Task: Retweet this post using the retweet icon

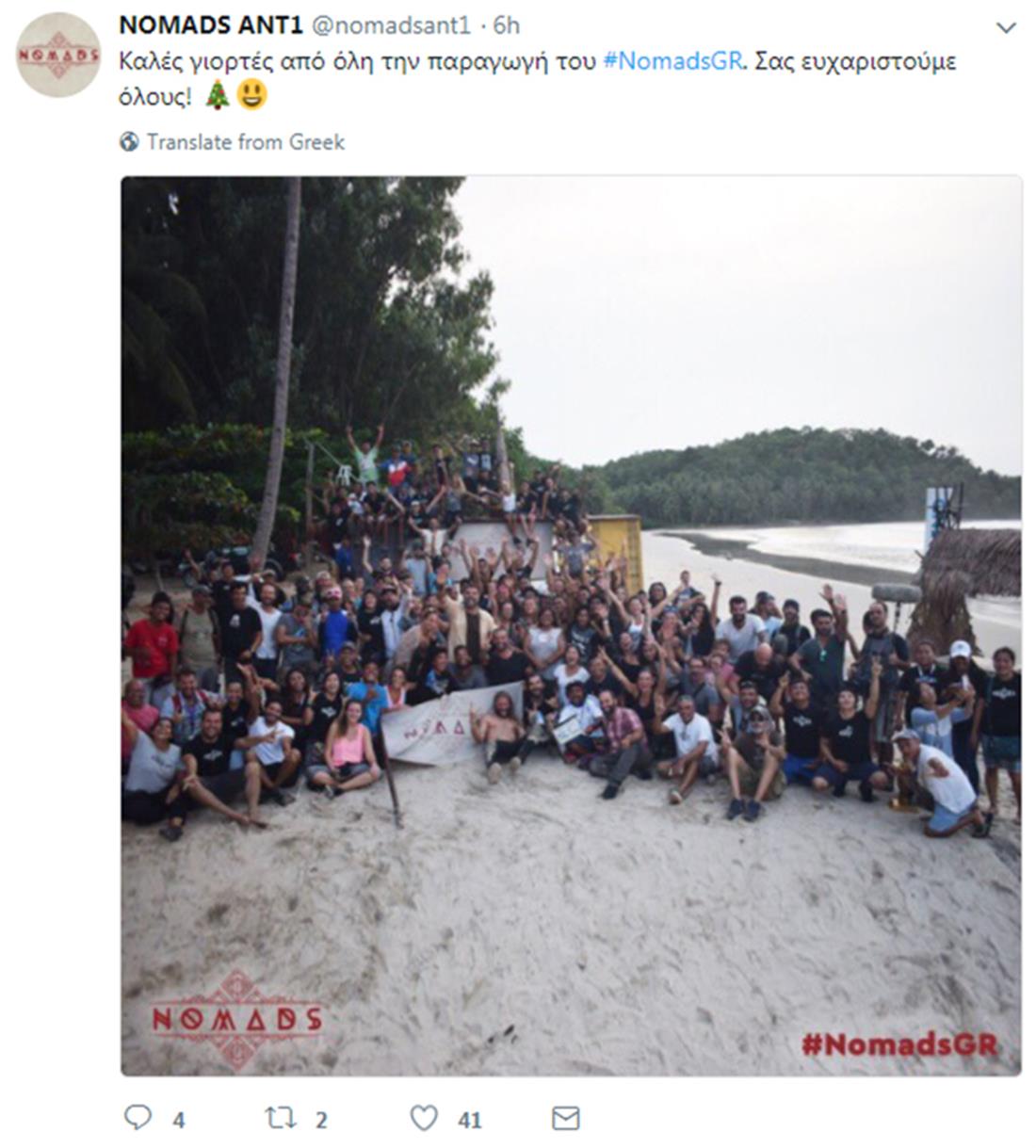Action: [x=280, y=1118]
